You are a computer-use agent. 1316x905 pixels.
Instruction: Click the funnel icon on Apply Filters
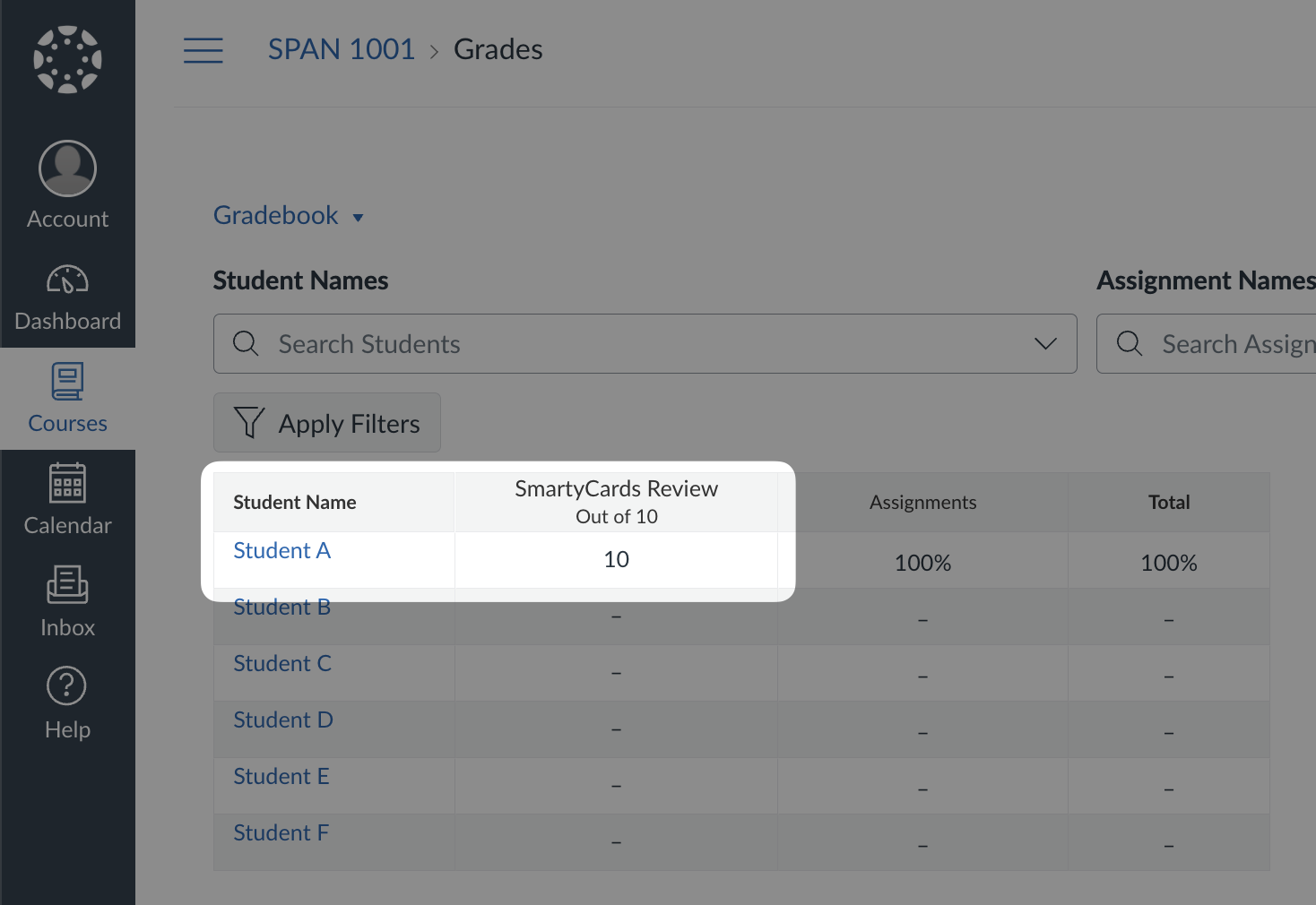(248, 423)
